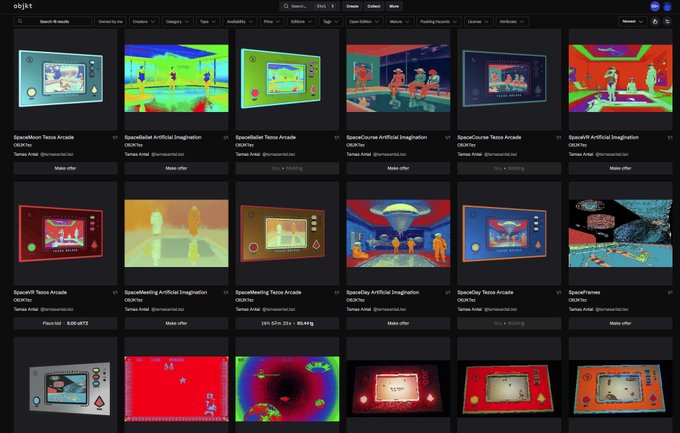Expand the Type filter dropdown

(208, 21)
